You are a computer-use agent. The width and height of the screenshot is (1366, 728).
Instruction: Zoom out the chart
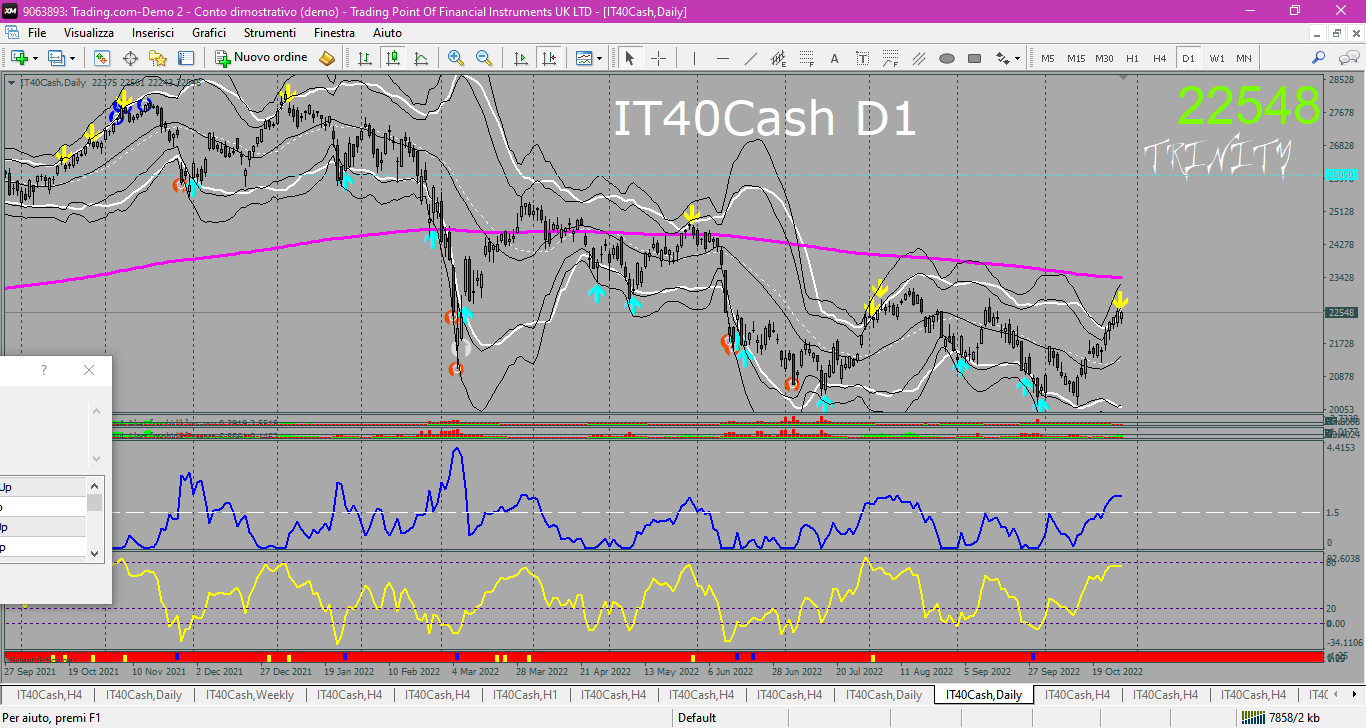(x=484, y=58)
